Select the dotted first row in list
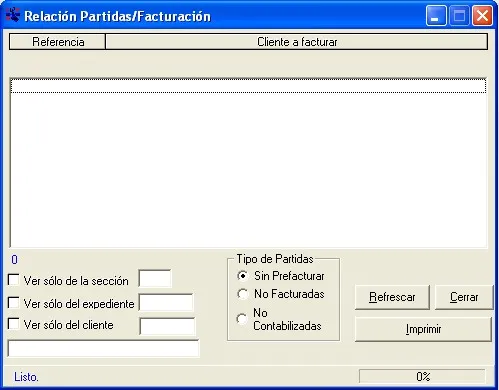This screenshot has width=499, height=390. point(248,86)
